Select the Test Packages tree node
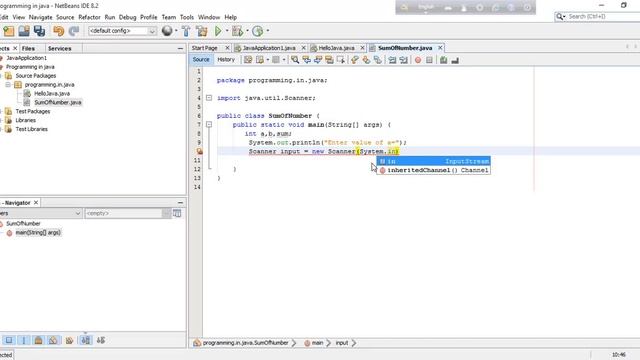The height and width of the screenshot is (360, 640). tap(33, 111)
